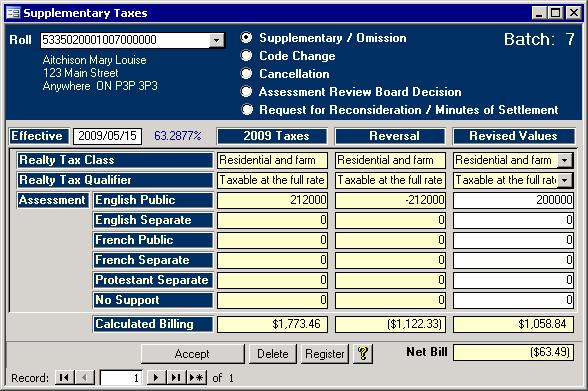Click the Batch: 7 label
The image size is (588, 391).
[539, 39]
